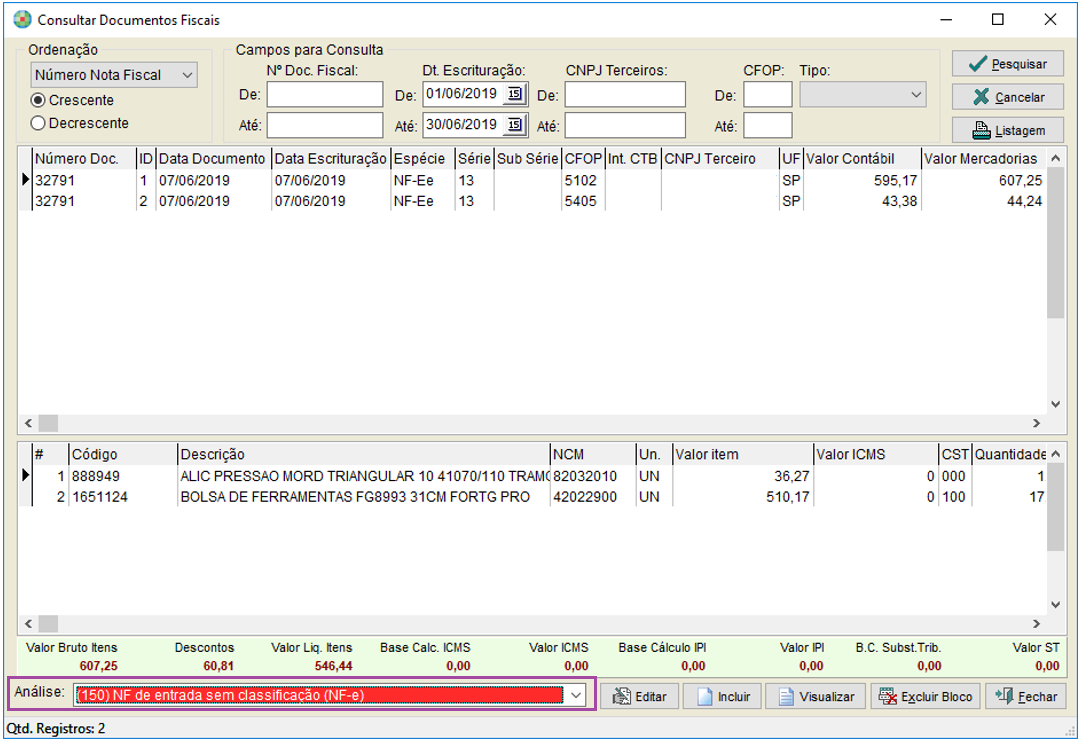Open the Número Nota Fiscal ordering dropdown
The width and height of the screenshot is (1082, 744).
pyautogui.click(x=114, y=75)
